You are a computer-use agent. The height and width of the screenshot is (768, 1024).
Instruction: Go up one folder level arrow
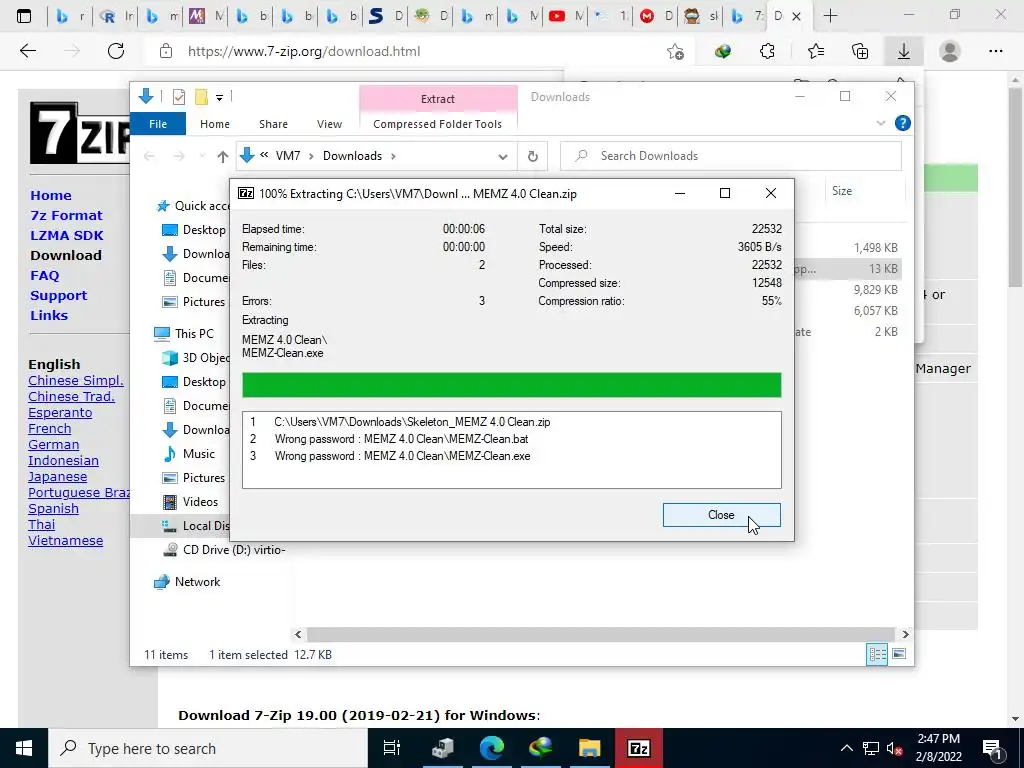[223, 156]
